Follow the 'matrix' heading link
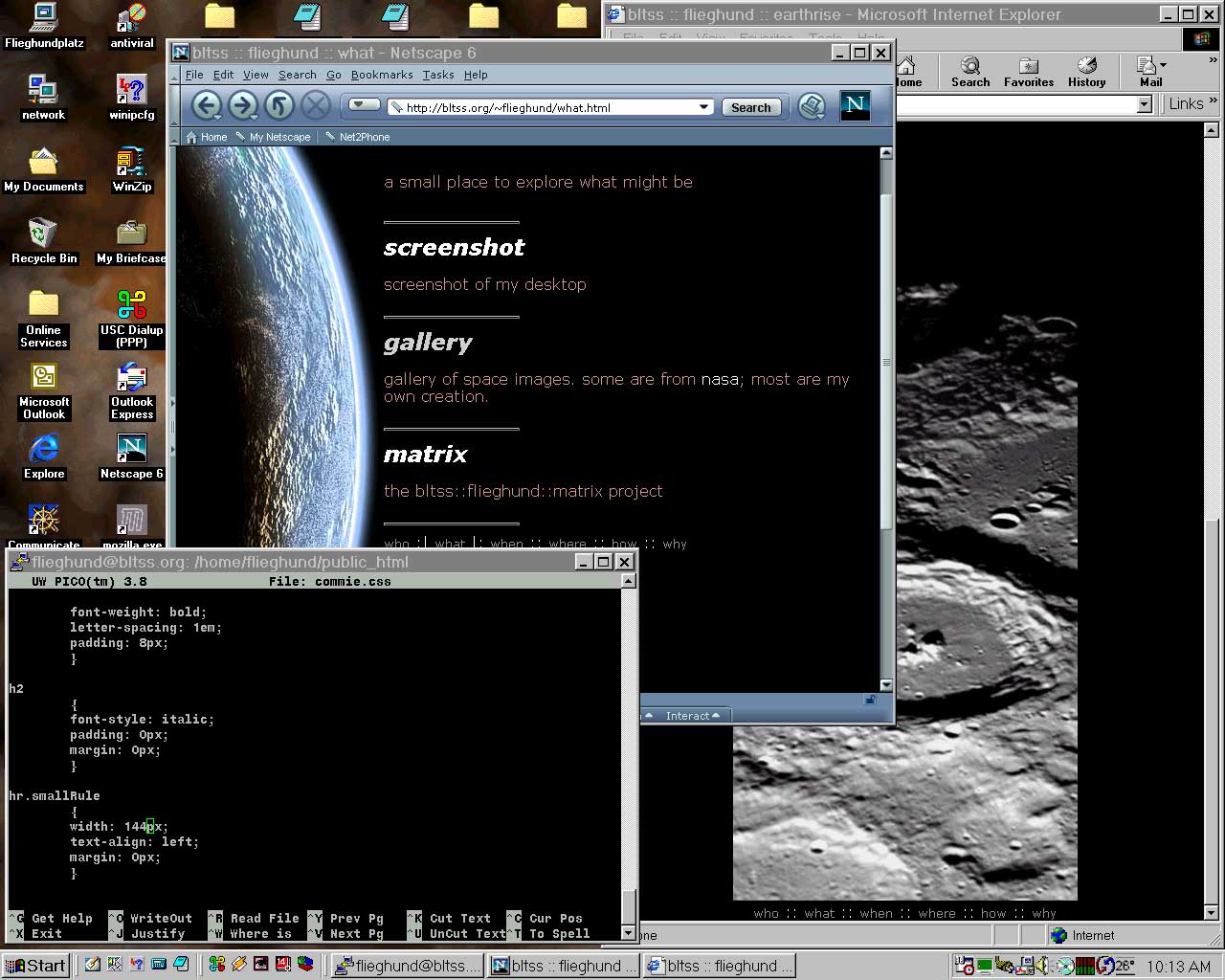The height and width of the screenshot is (980, 1225). coord(426,455)
